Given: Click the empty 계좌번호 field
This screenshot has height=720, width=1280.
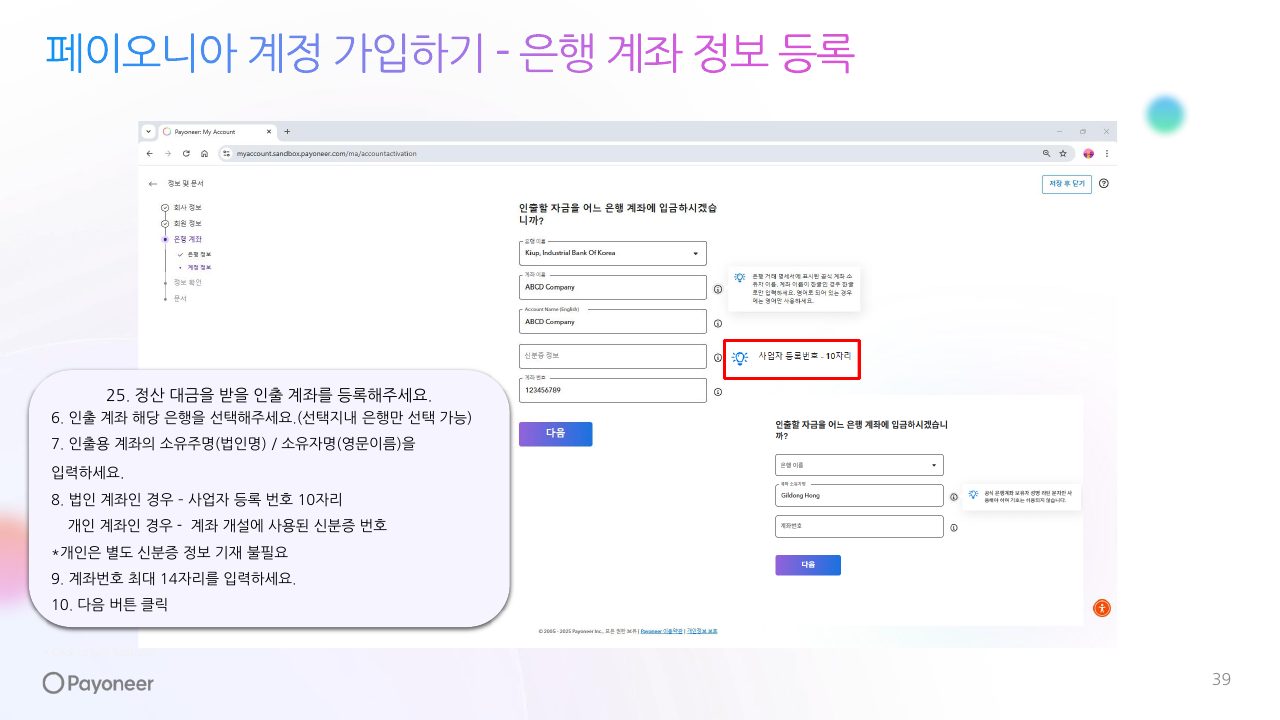Looking at the screenshot, I should coord(859,526).
